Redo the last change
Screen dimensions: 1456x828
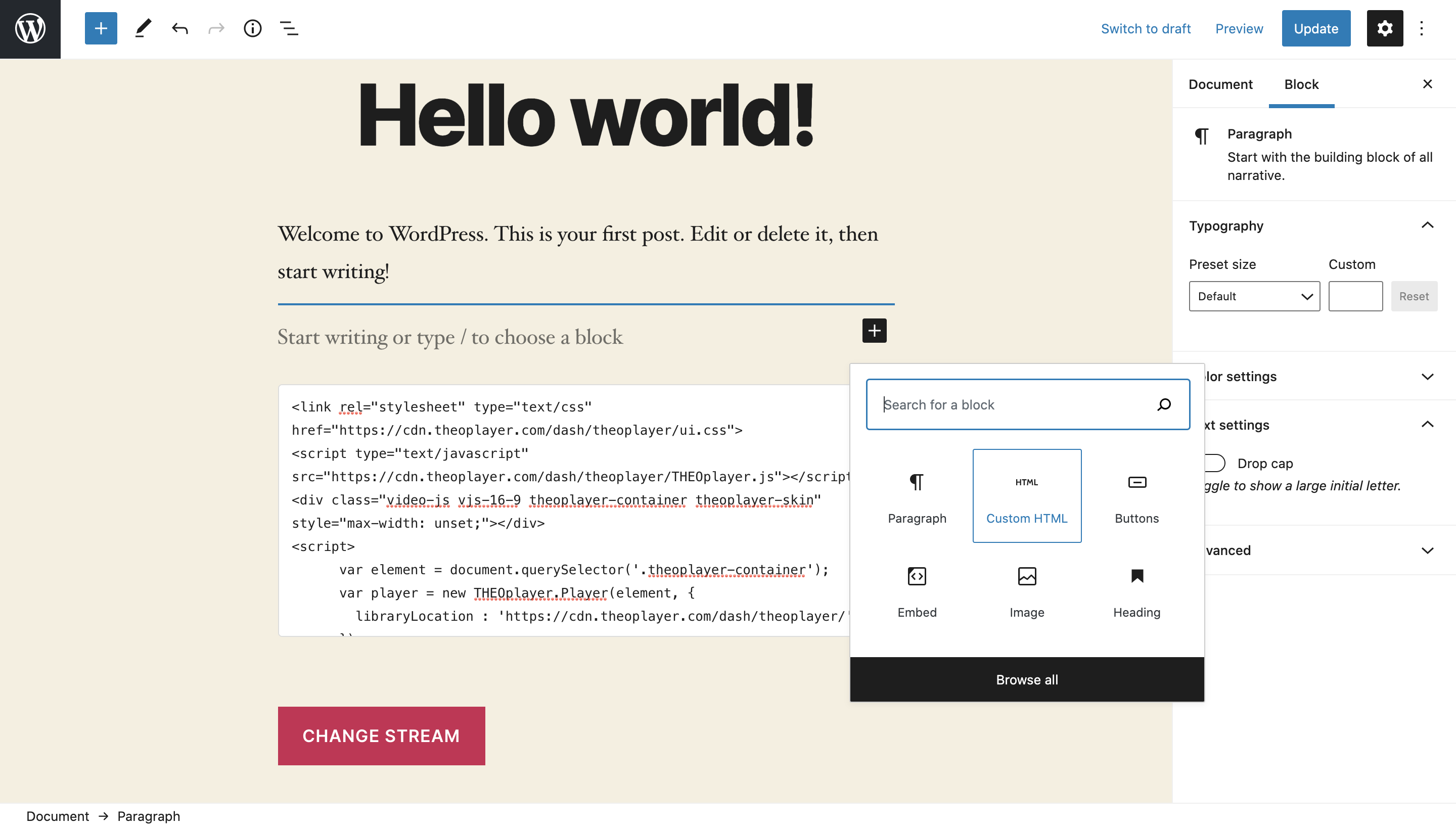(x=216, y=28)
